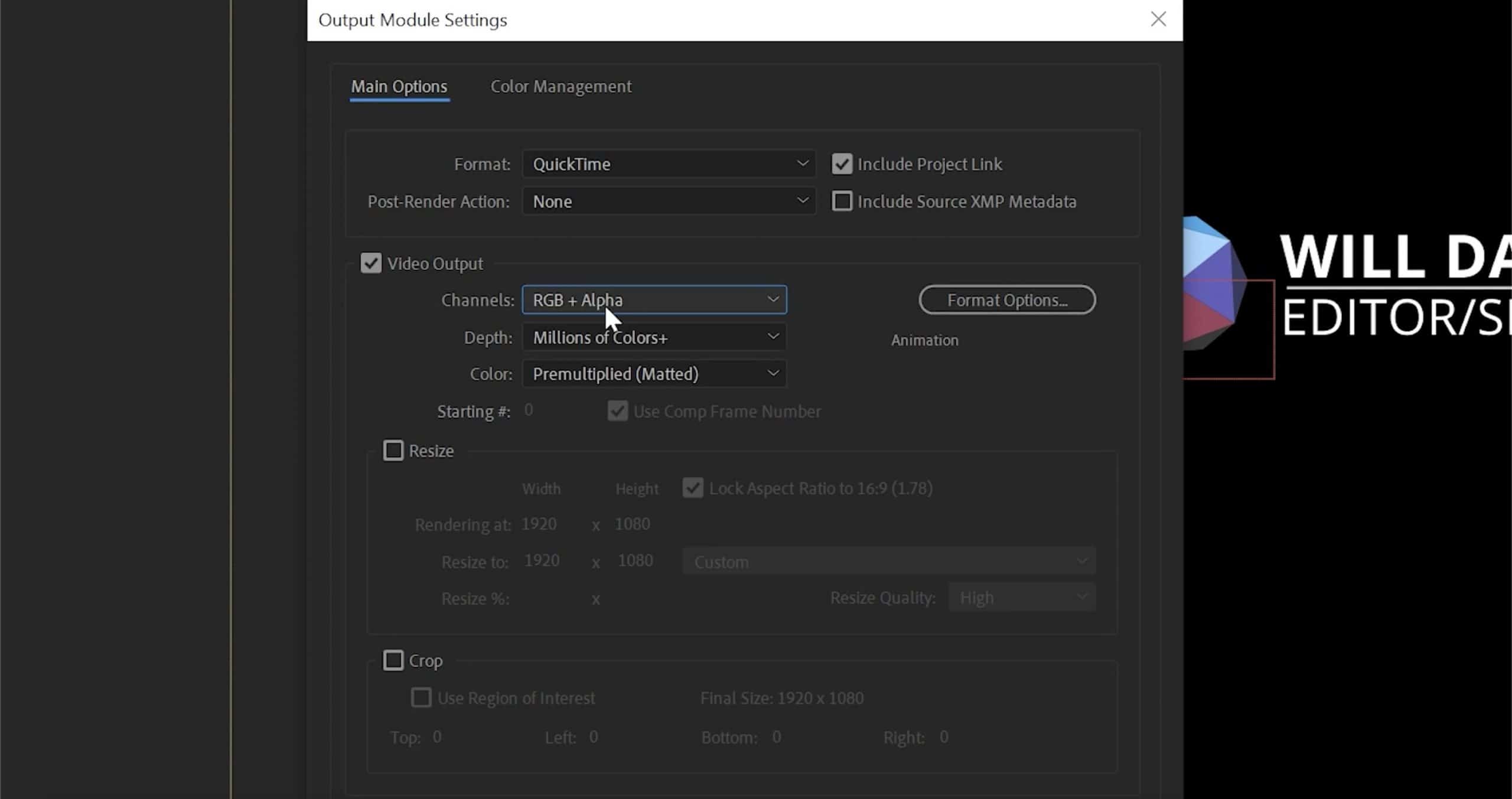The height and width of the screenshot is (799, 1512).
Task: Click the Starting # input field
Action: pyautogui.click(x=528, y=410)
